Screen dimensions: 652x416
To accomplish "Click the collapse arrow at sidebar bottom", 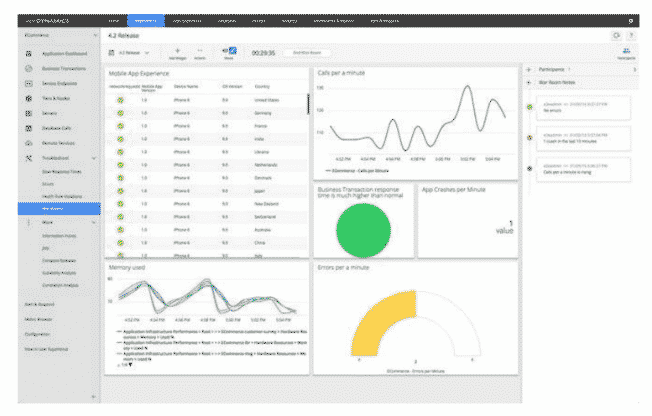I will (93, 397).
